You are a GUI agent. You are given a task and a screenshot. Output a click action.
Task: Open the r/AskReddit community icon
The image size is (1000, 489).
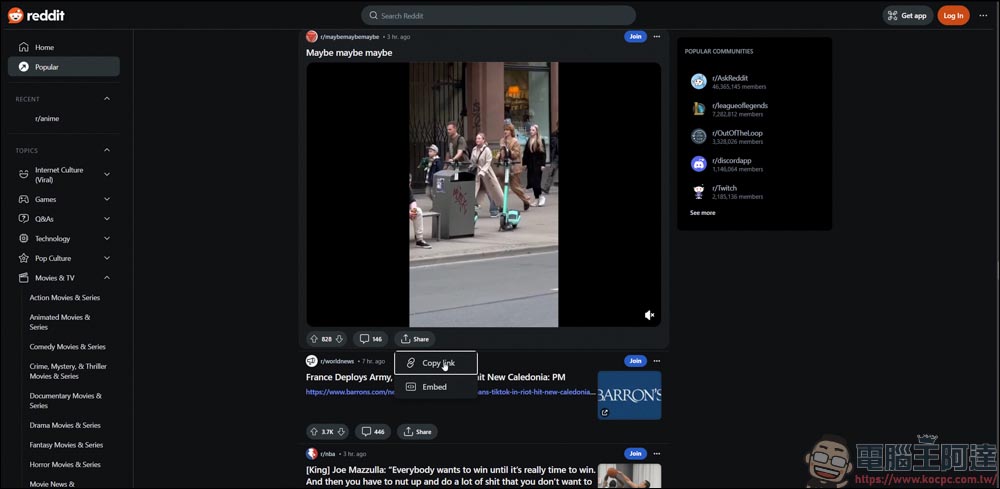tap(698, 81)
